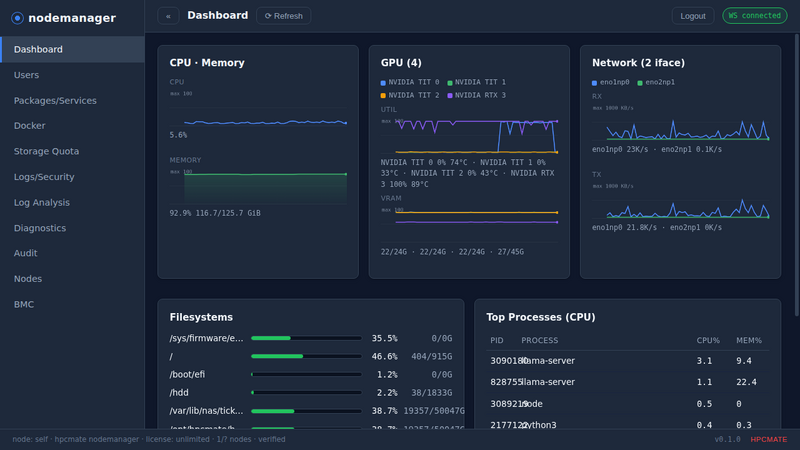Click the nodemanager logo icon
The height and width of the screenshot is (450, 800).
coord(17,18)
